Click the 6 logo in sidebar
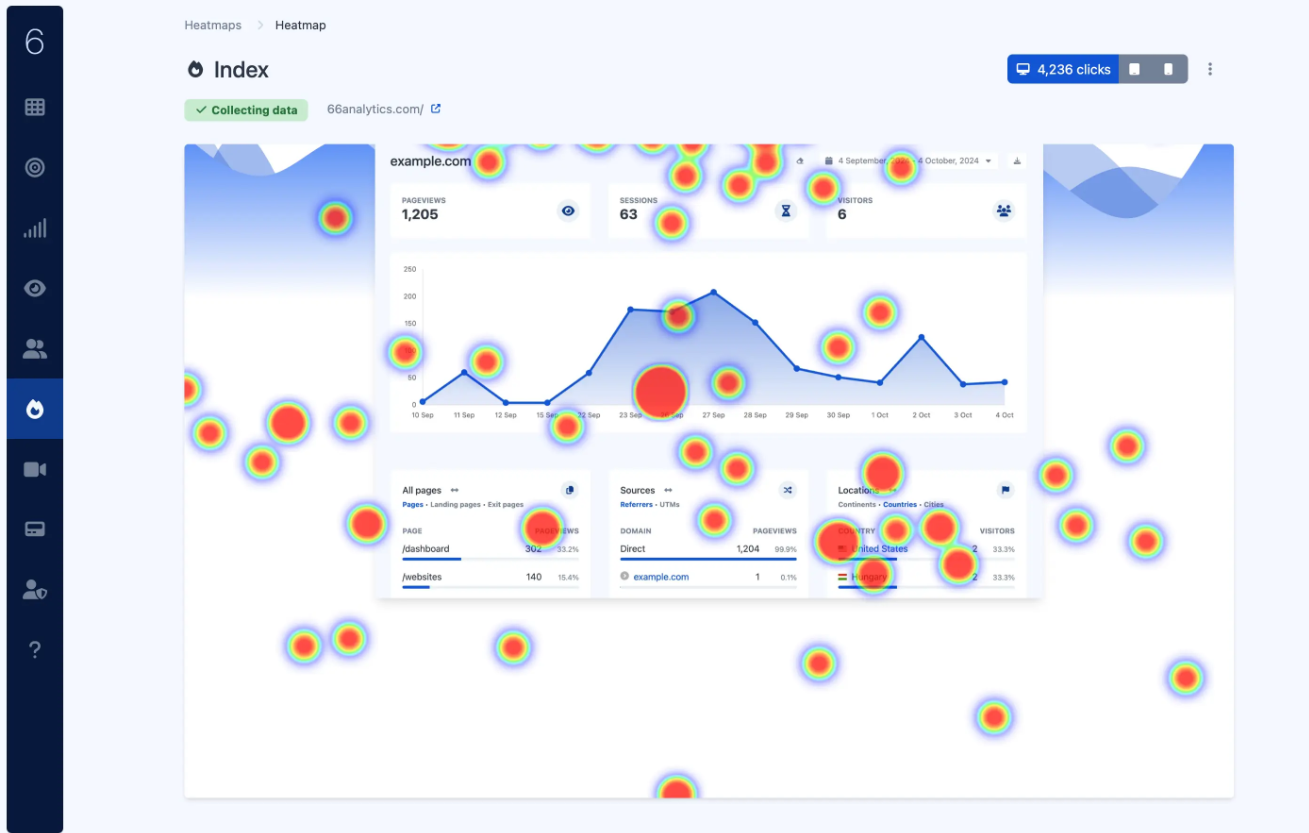1309x833 pixels. (x=35, y=42)
